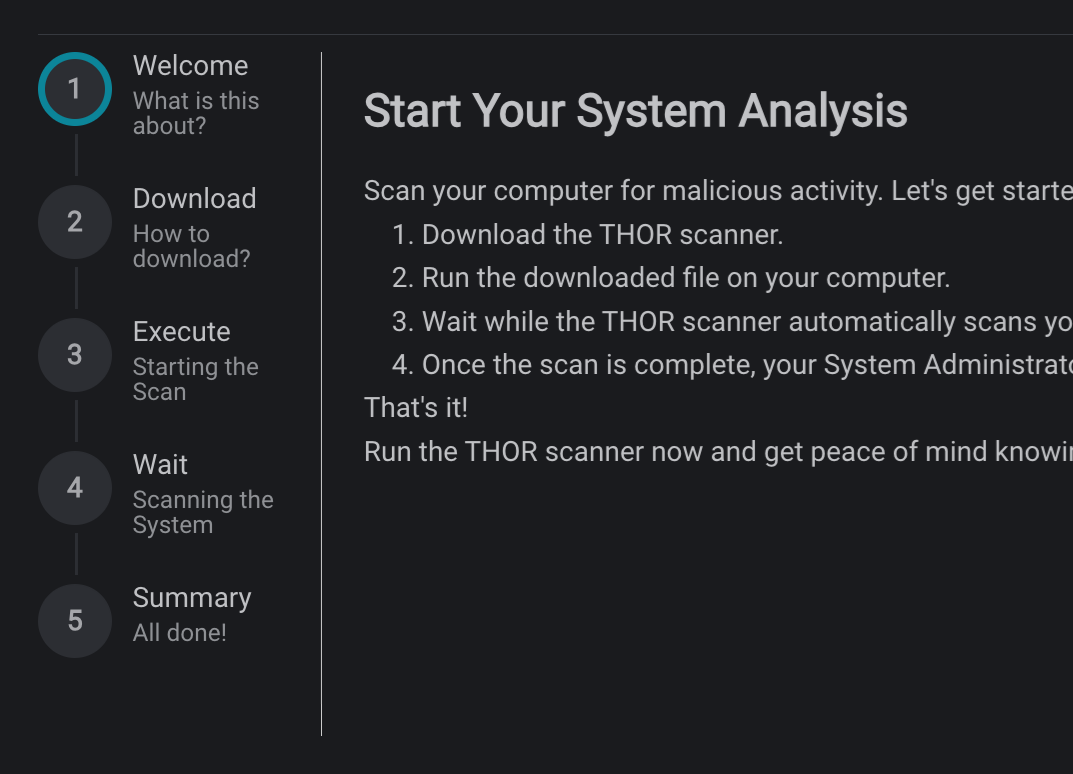Click the 'All done!' subtitle text

pos(179,633)
